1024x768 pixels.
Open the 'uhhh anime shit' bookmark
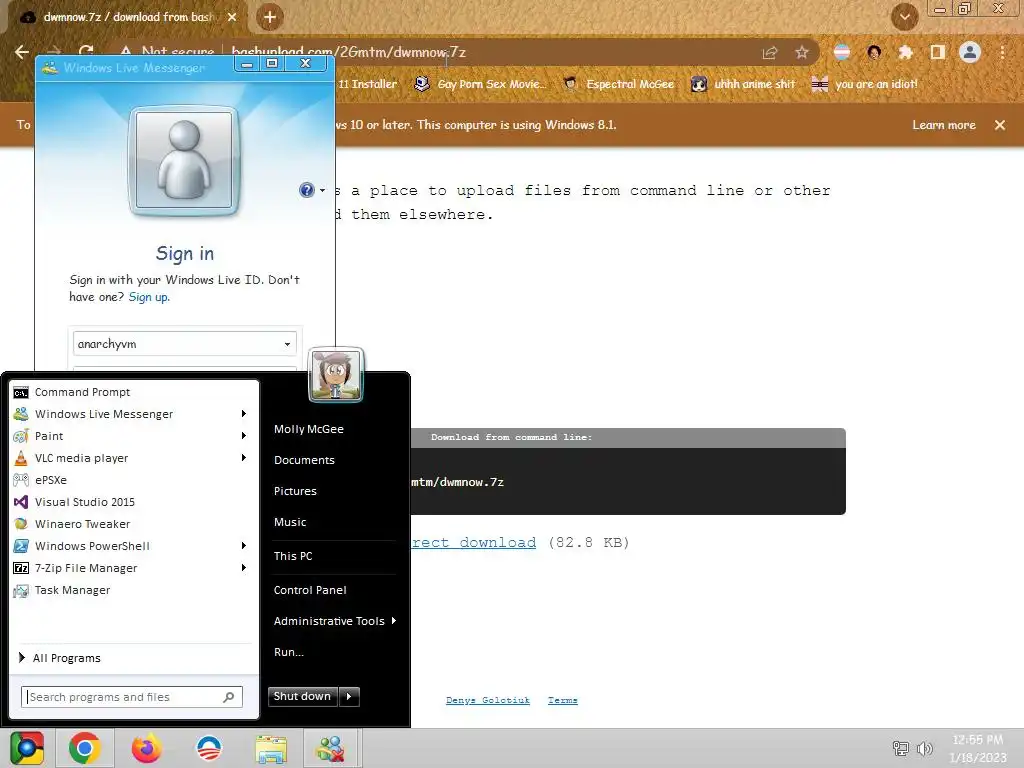(743, 84)
